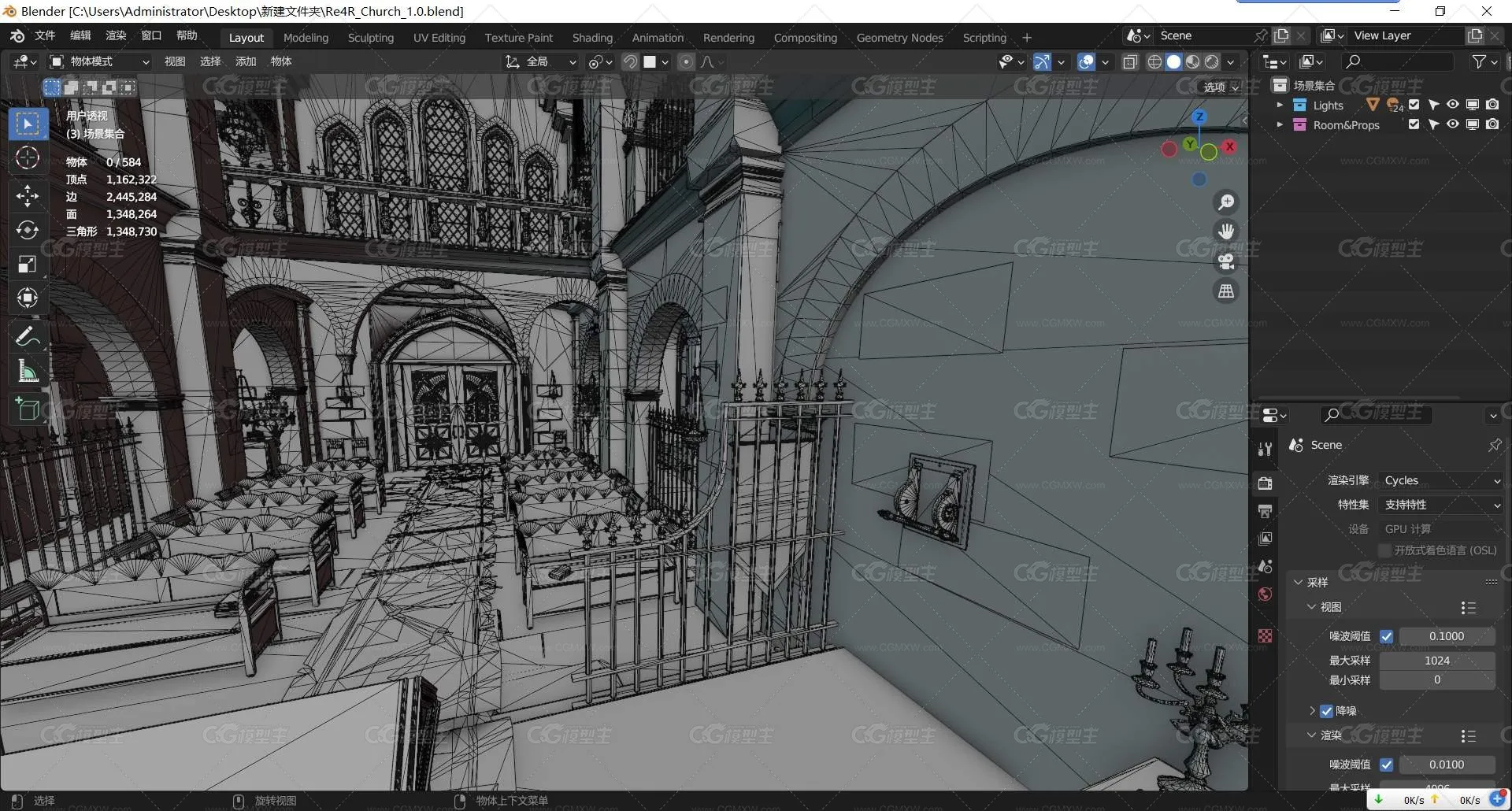Switch perspective/orthographic with grid icon
The image size is (1512, 811).
coord(1226,291)
